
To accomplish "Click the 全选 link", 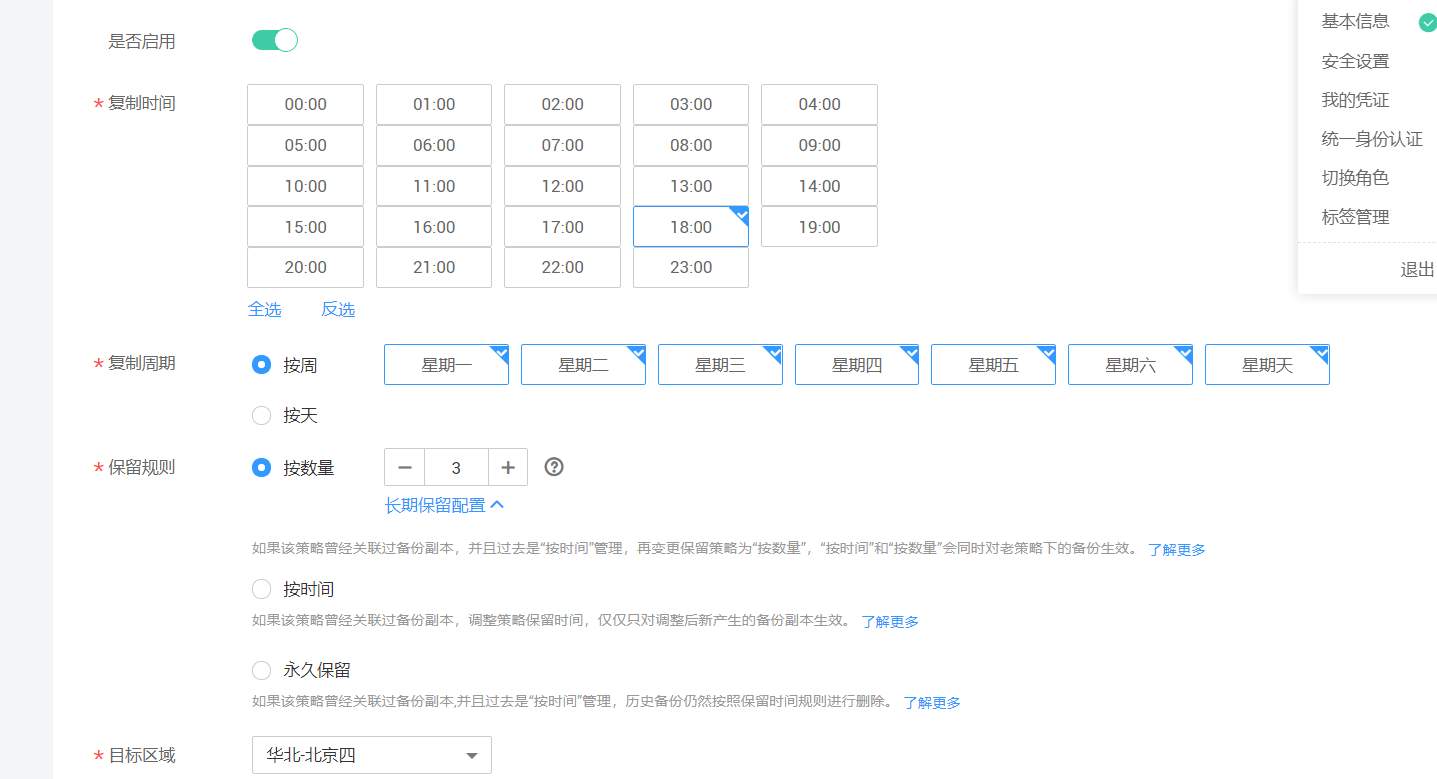I will point(264,310).
